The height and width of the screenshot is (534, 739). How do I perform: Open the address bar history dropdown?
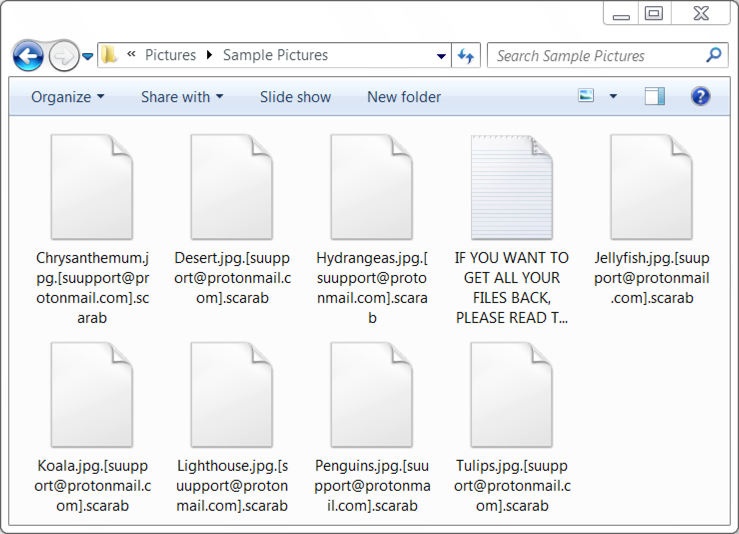pos(441,56)
